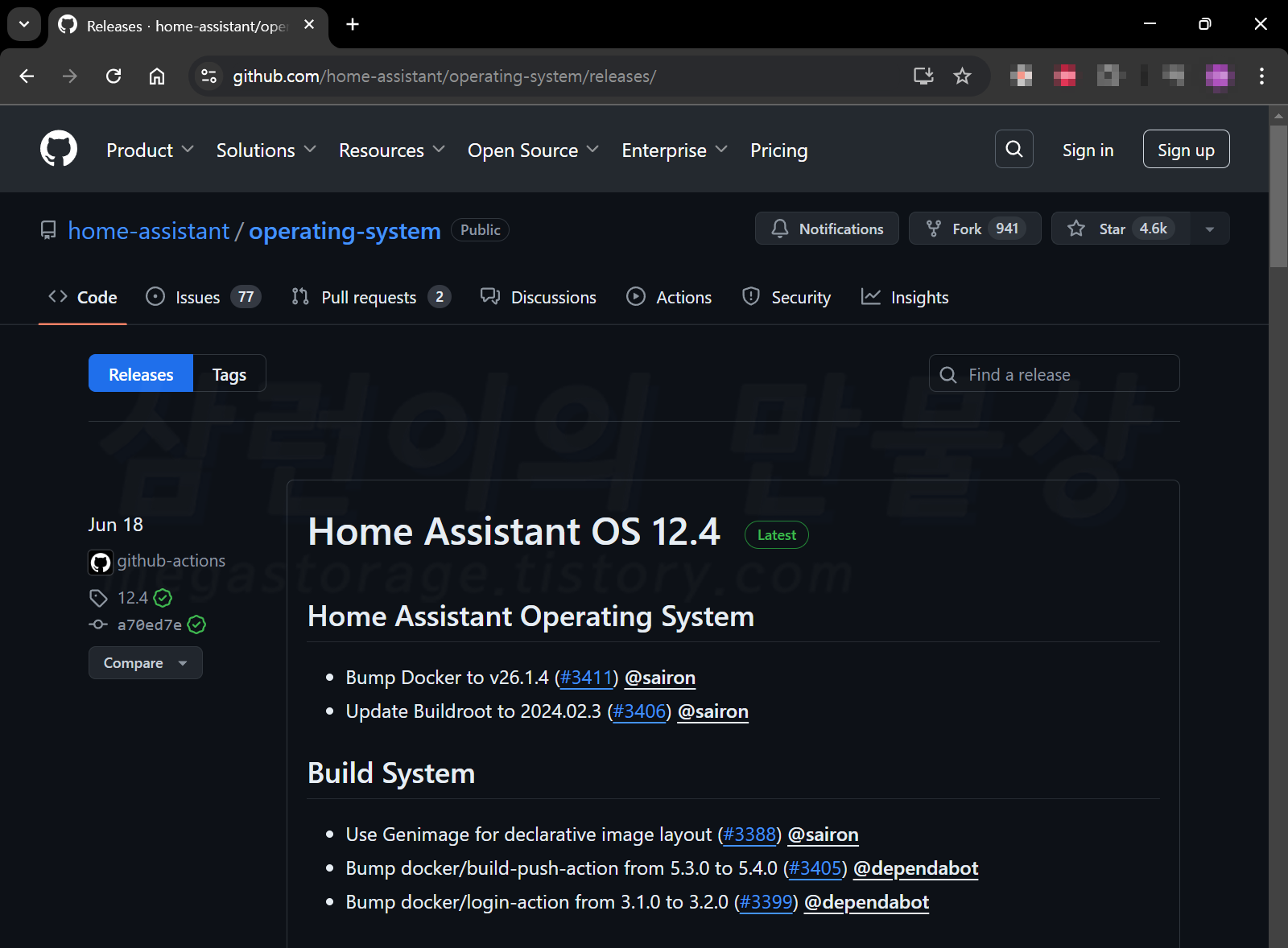Open @dependabot on build-push-action line
1288x948 pixels.
[x=915, y=868]
